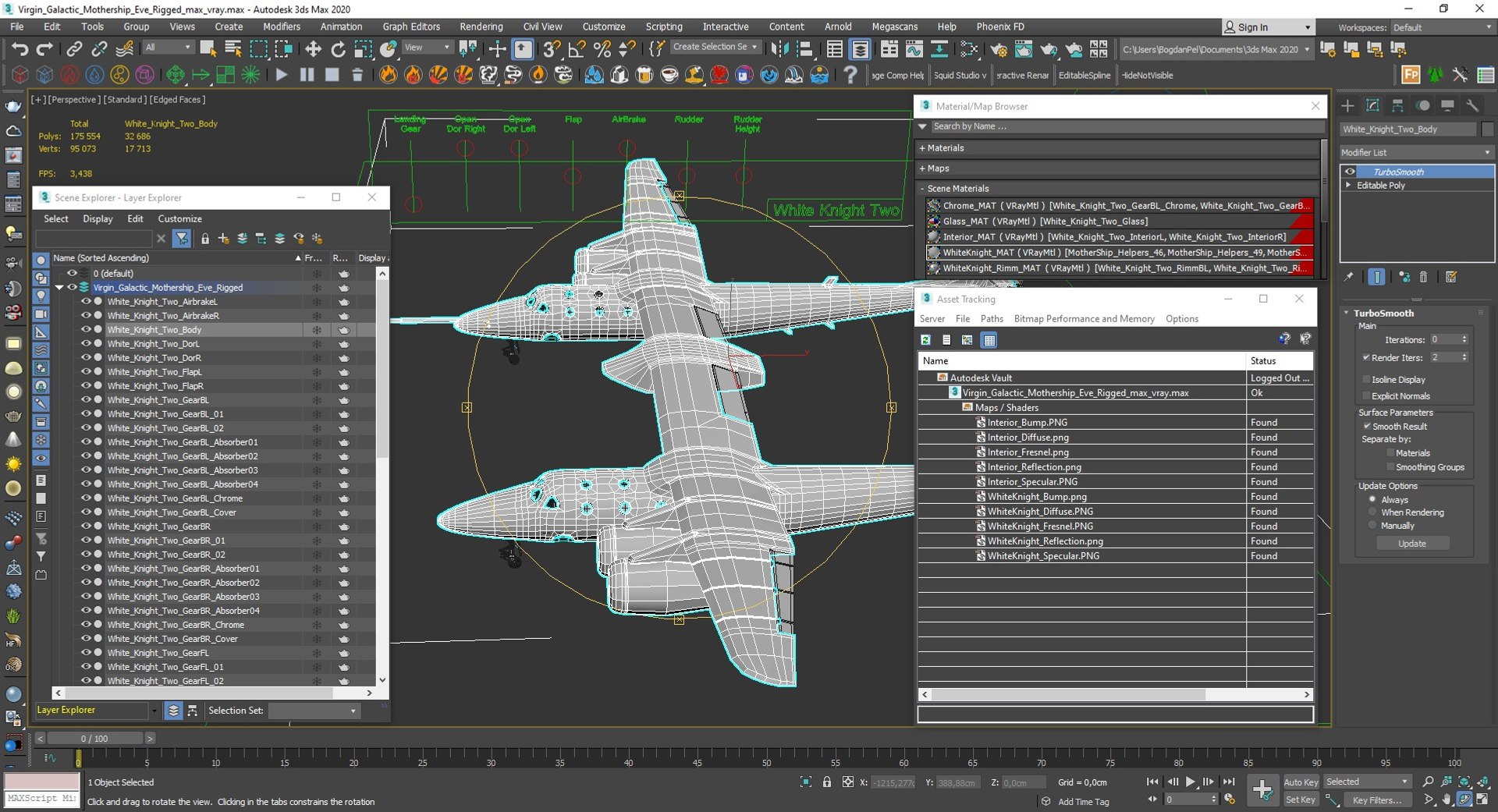The image size is (1498, 812).
Task: Click Add Time Tag label
Action: click(1083, 801)
